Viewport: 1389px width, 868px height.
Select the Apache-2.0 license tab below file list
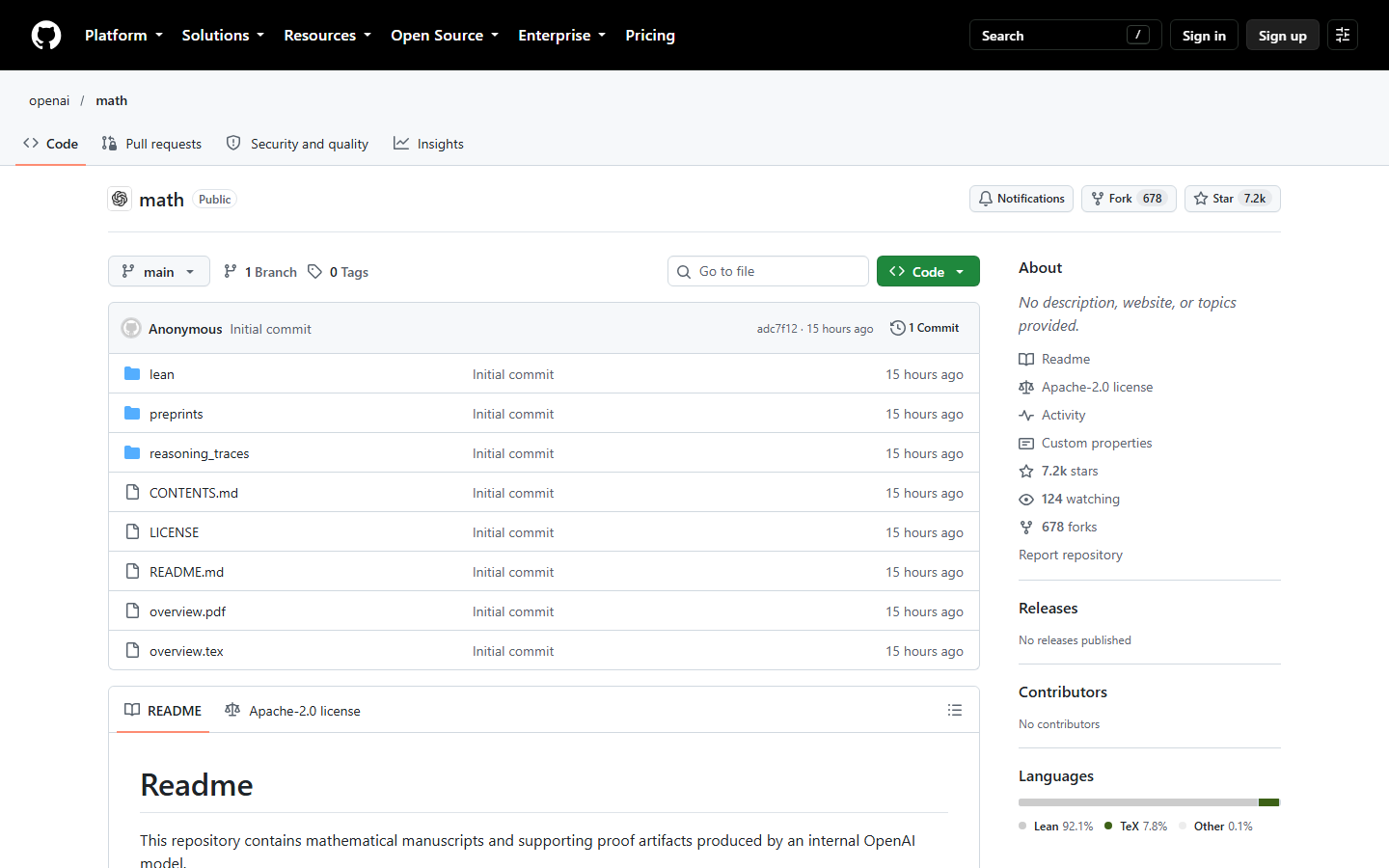point(292,711)
